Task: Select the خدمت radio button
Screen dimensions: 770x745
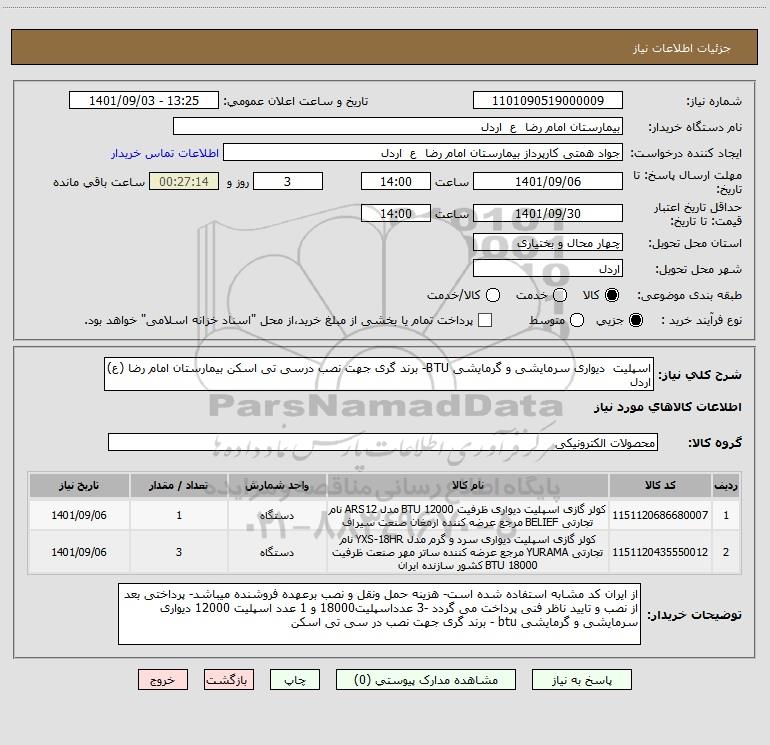Action: coord(560,295)
